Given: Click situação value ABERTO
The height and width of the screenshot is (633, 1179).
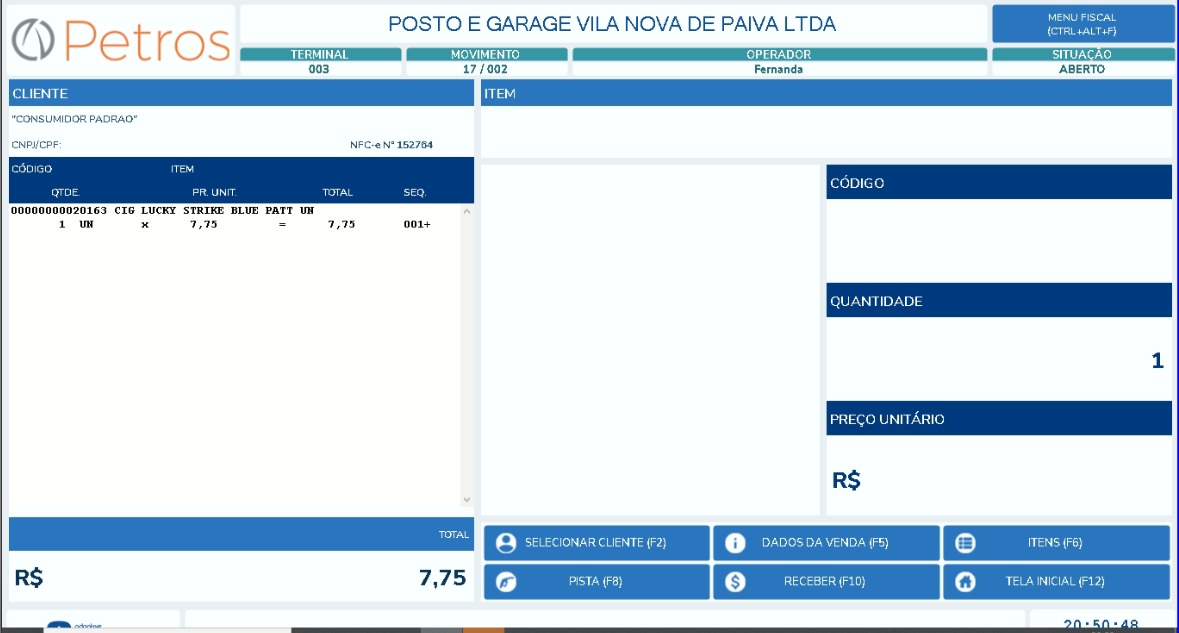Looking at the screenshot, I should pos(1081,69).
